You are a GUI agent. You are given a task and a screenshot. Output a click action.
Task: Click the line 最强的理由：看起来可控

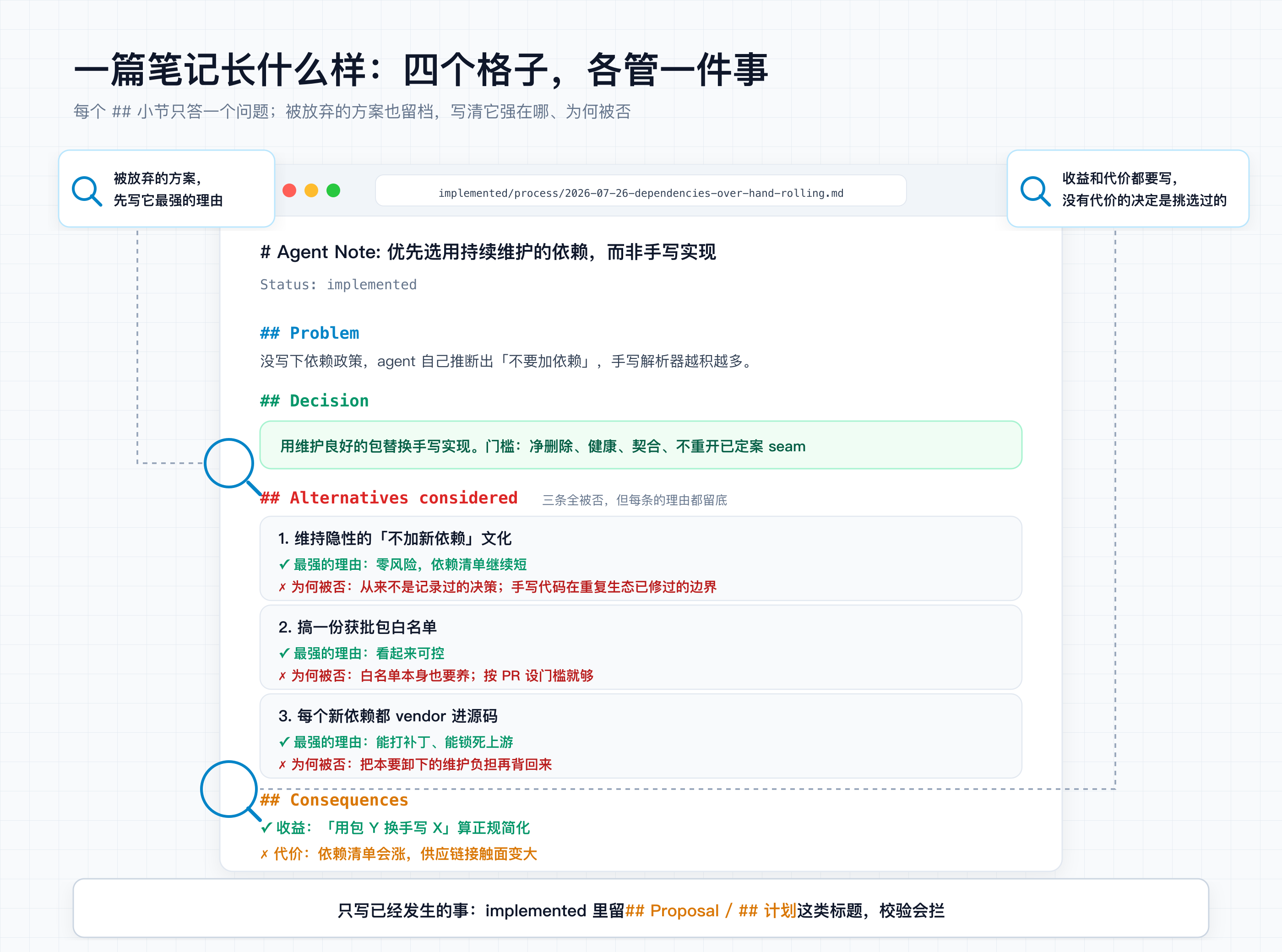[x=361, y=653]
